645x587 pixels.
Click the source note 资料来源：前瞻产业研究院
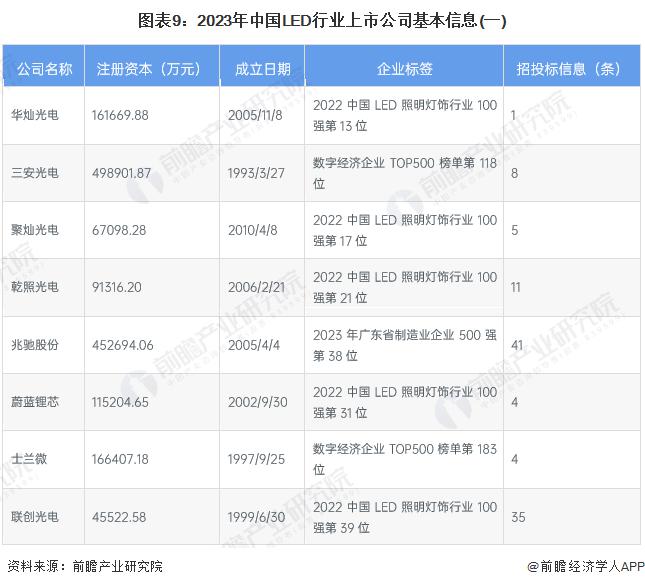pyautogui.click(x=85, y=566)
